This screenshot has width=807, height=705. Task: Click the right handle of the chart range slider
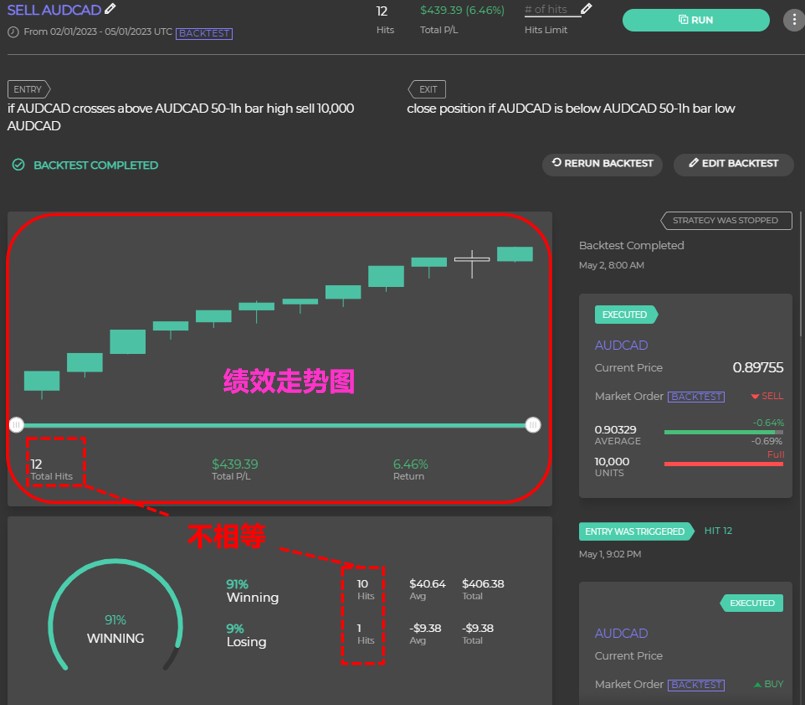coord(533,425)
